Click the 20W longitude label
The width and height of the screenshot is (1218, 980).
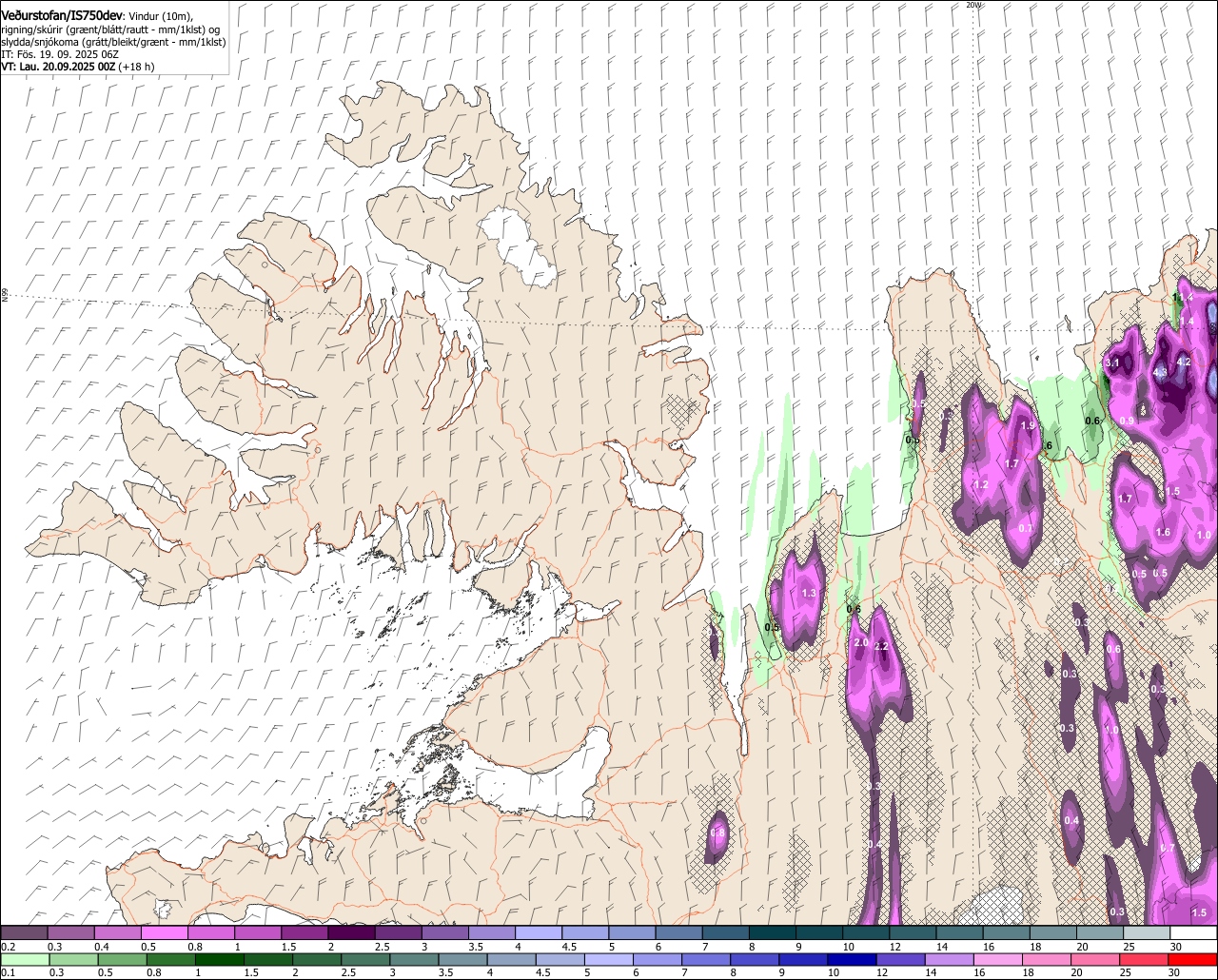972,5
